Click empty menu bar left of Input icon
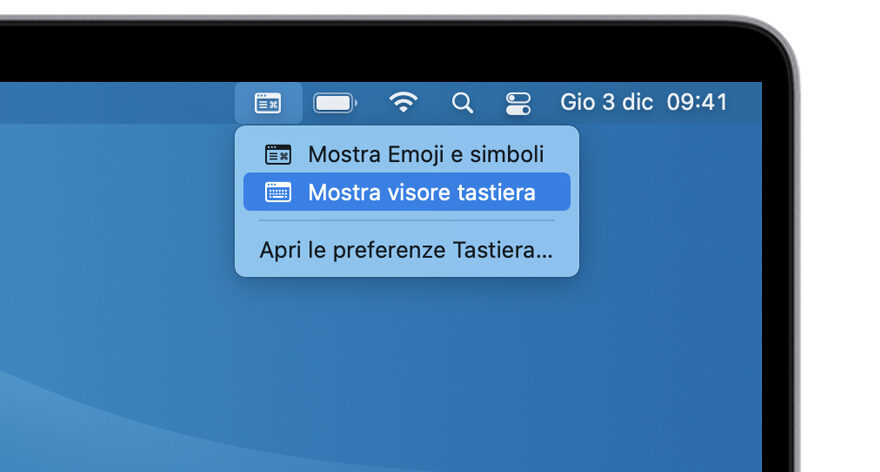Image resolution: width=880 pixels, height=472 pixels. tap(120, 102)
